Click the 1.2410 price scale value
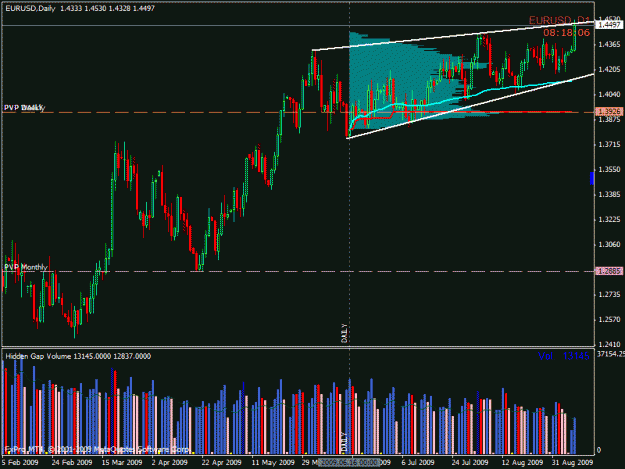The image size is (625, 469). 609,344
